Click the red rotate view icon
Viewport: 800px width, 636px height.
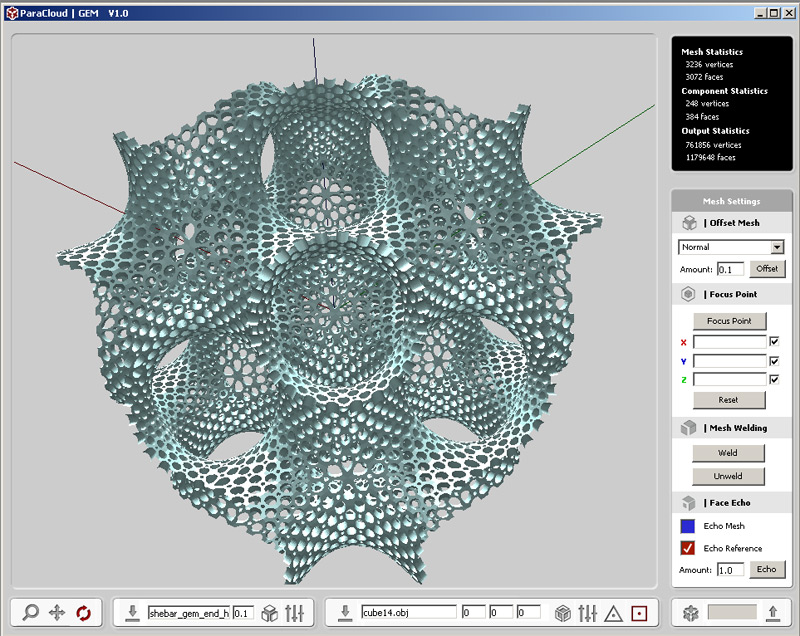(83, 612)
